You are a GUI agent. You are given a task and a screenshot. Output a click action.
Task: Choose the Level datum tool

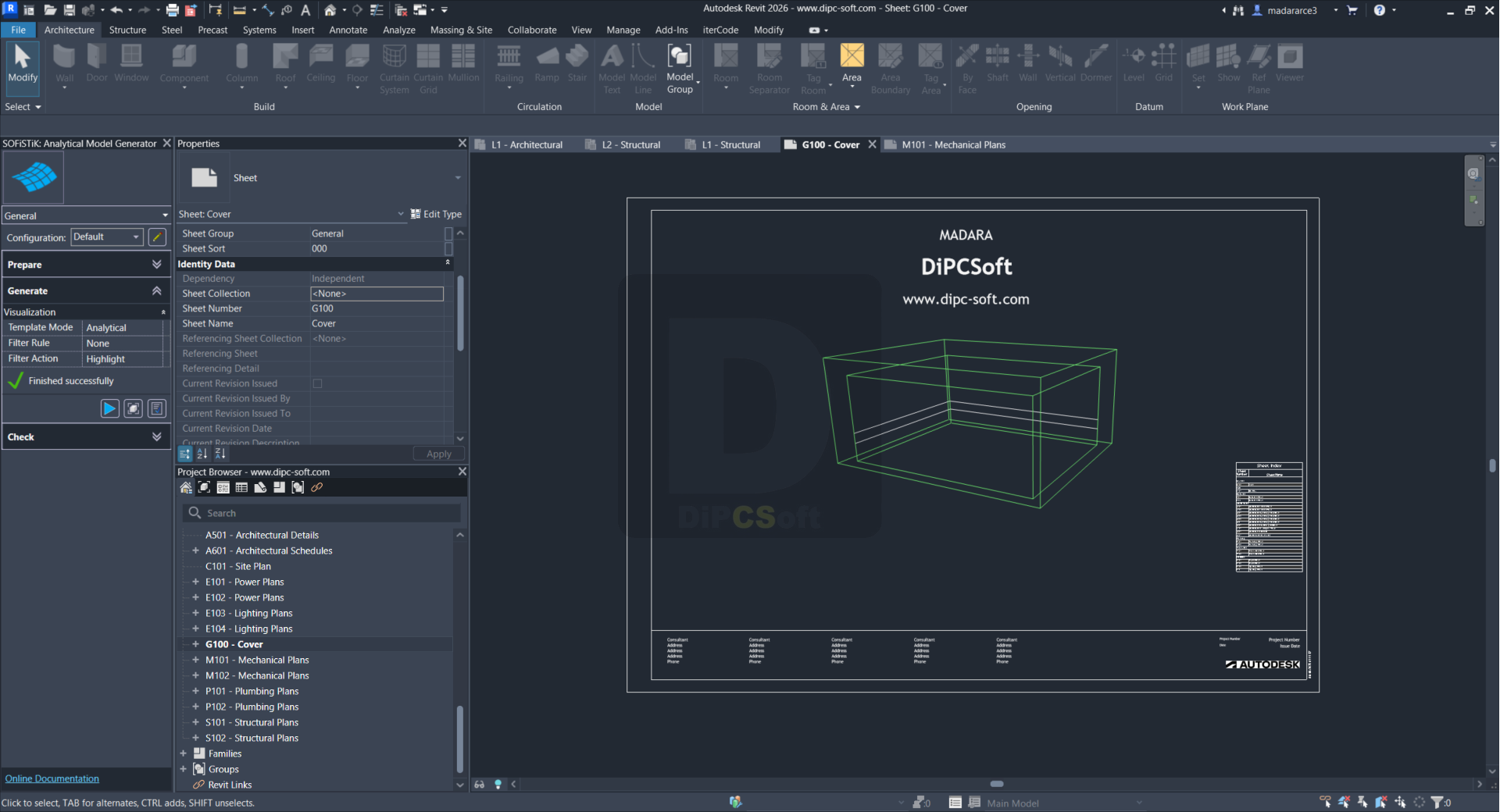click(1134, 63)
